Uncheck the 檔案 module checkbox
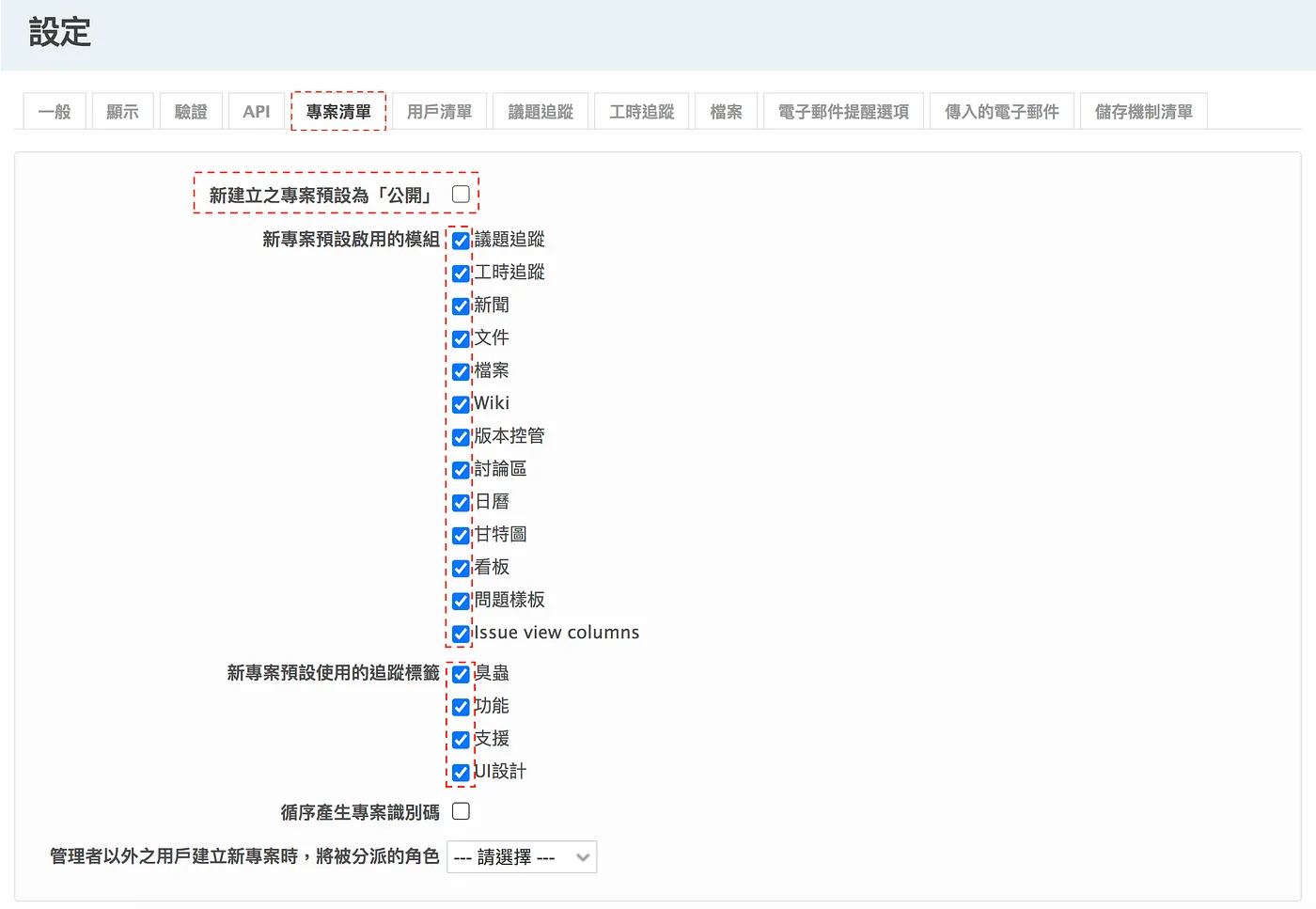Image resolution: width=1316 pixels, height=909 pixels. pos(461,371)
